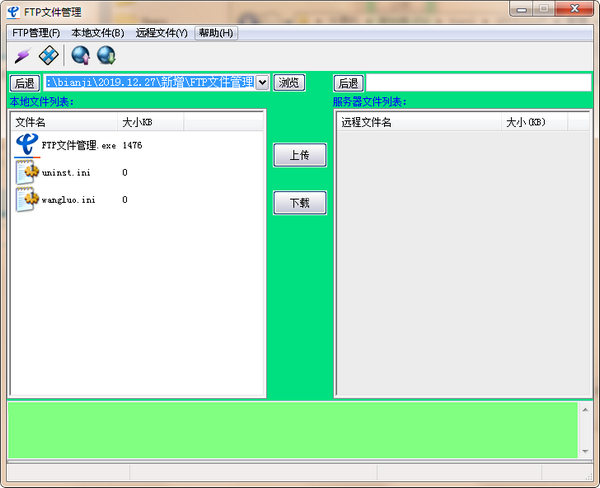The image size is (600, 488).
Task: Click the lightning bolt connect icon
Action: [x=21, y=54]
